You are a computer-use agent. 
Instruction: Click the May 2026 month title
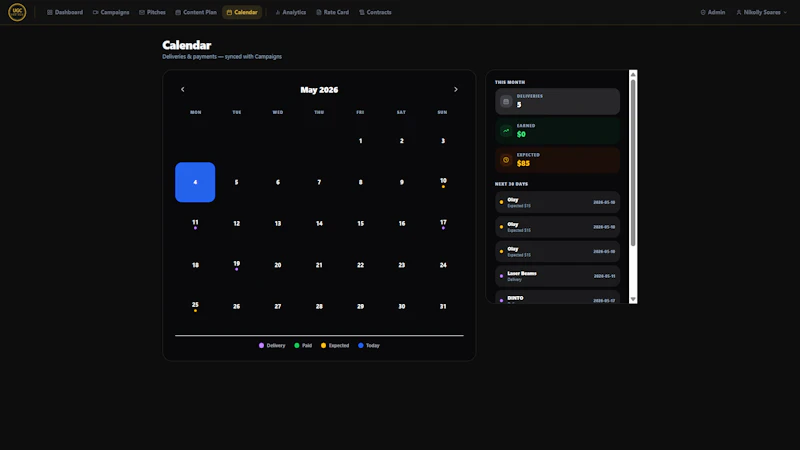[319, 90]
